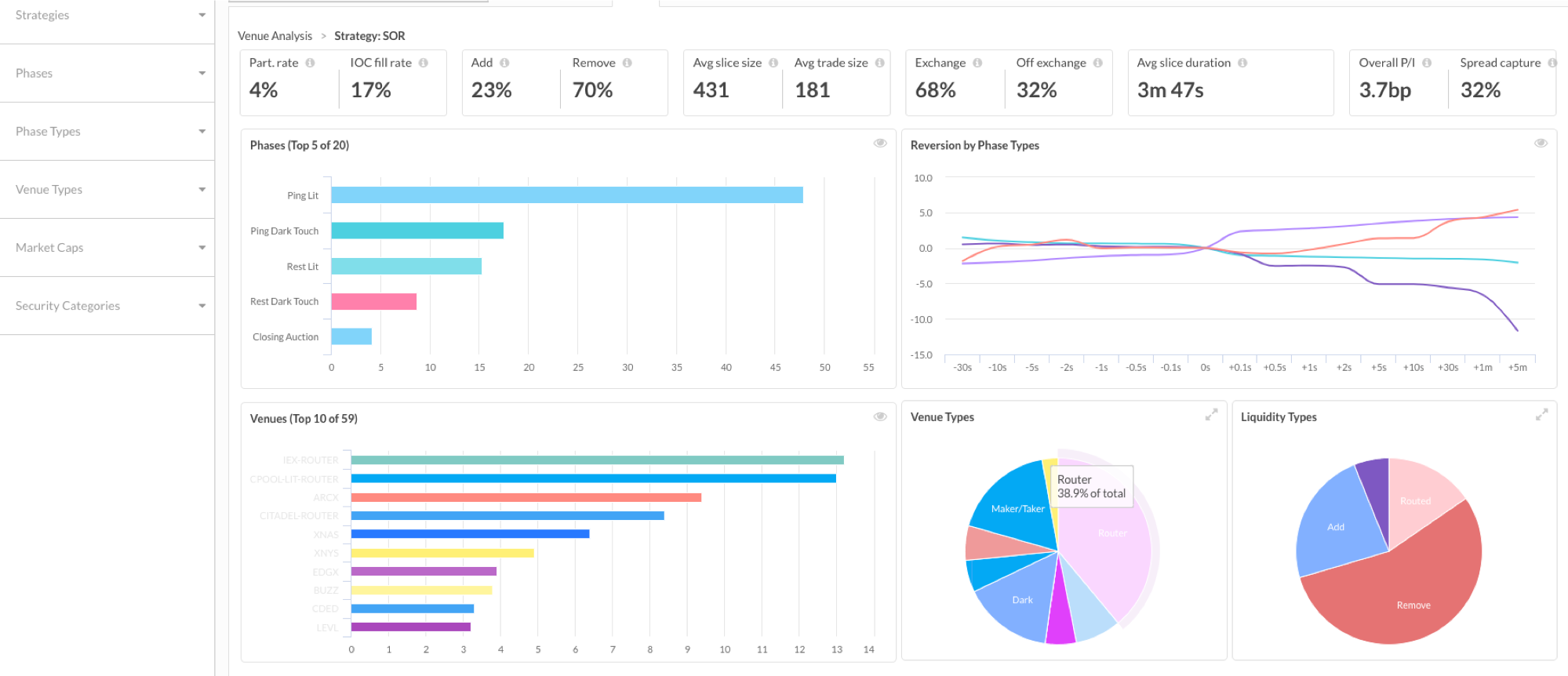Expand the Liquidity Types chart to fullscreen
The image size is (1568, 676).
[1541, 415]
